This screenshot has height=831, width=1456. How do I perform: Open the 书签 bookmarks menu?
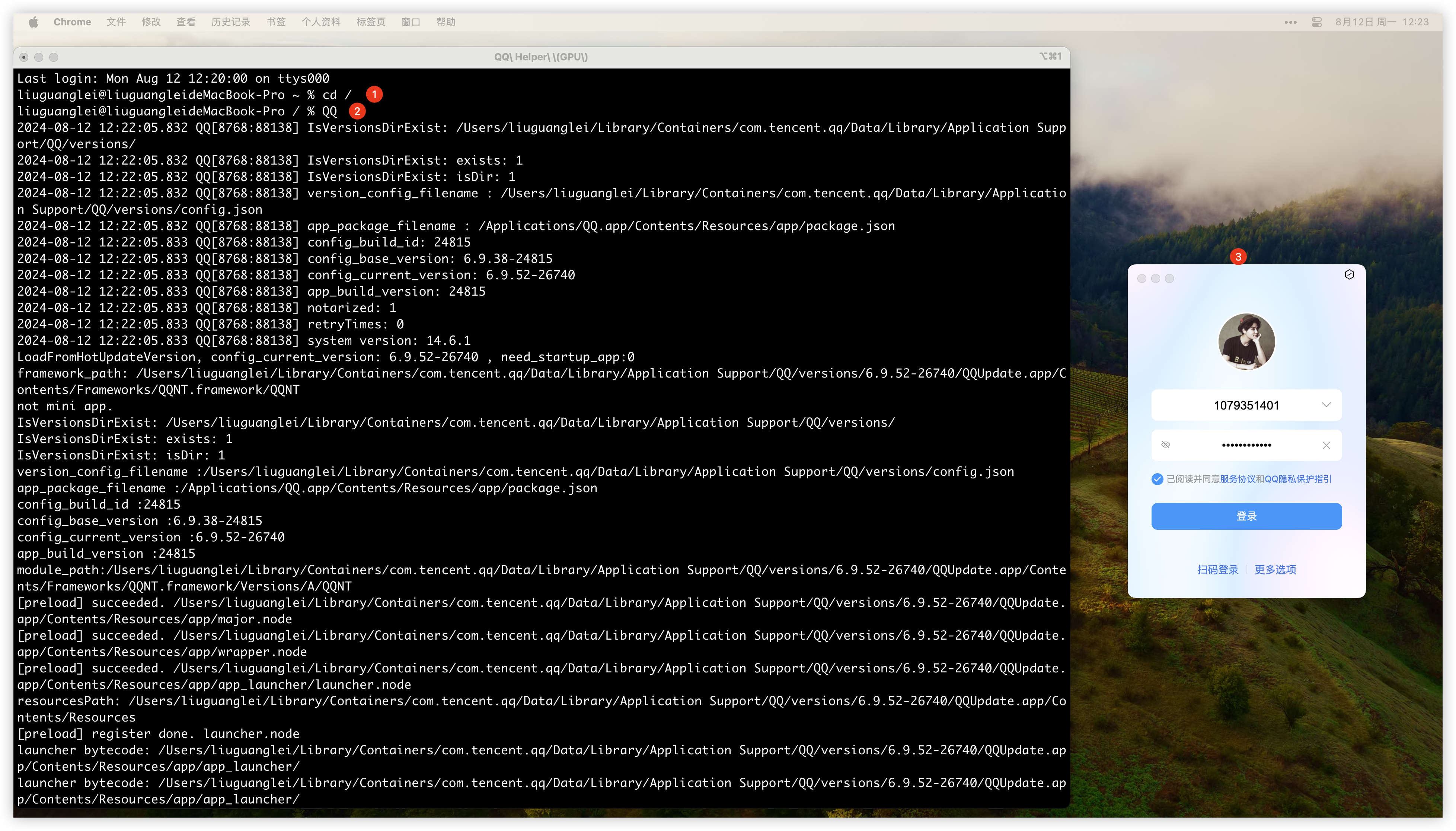coord(276,22)
